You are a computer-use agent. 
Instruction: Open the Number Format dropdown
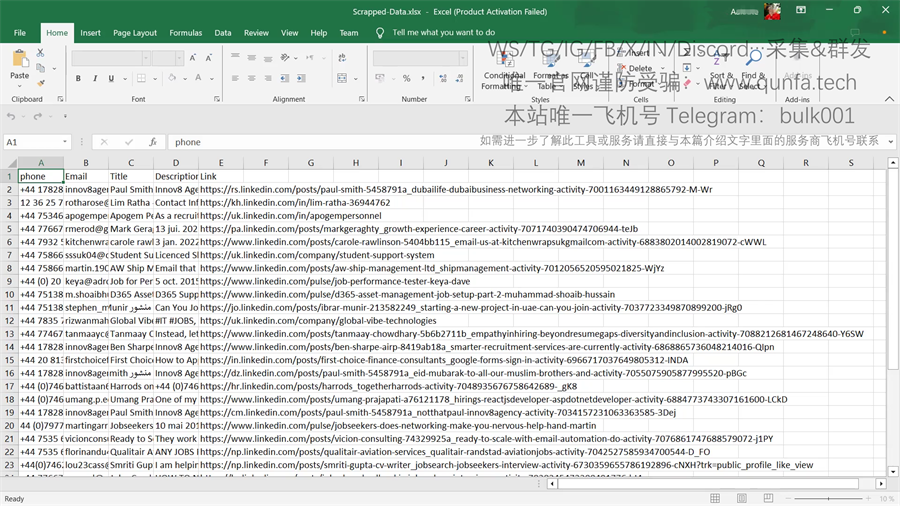(x=463, y=58)
